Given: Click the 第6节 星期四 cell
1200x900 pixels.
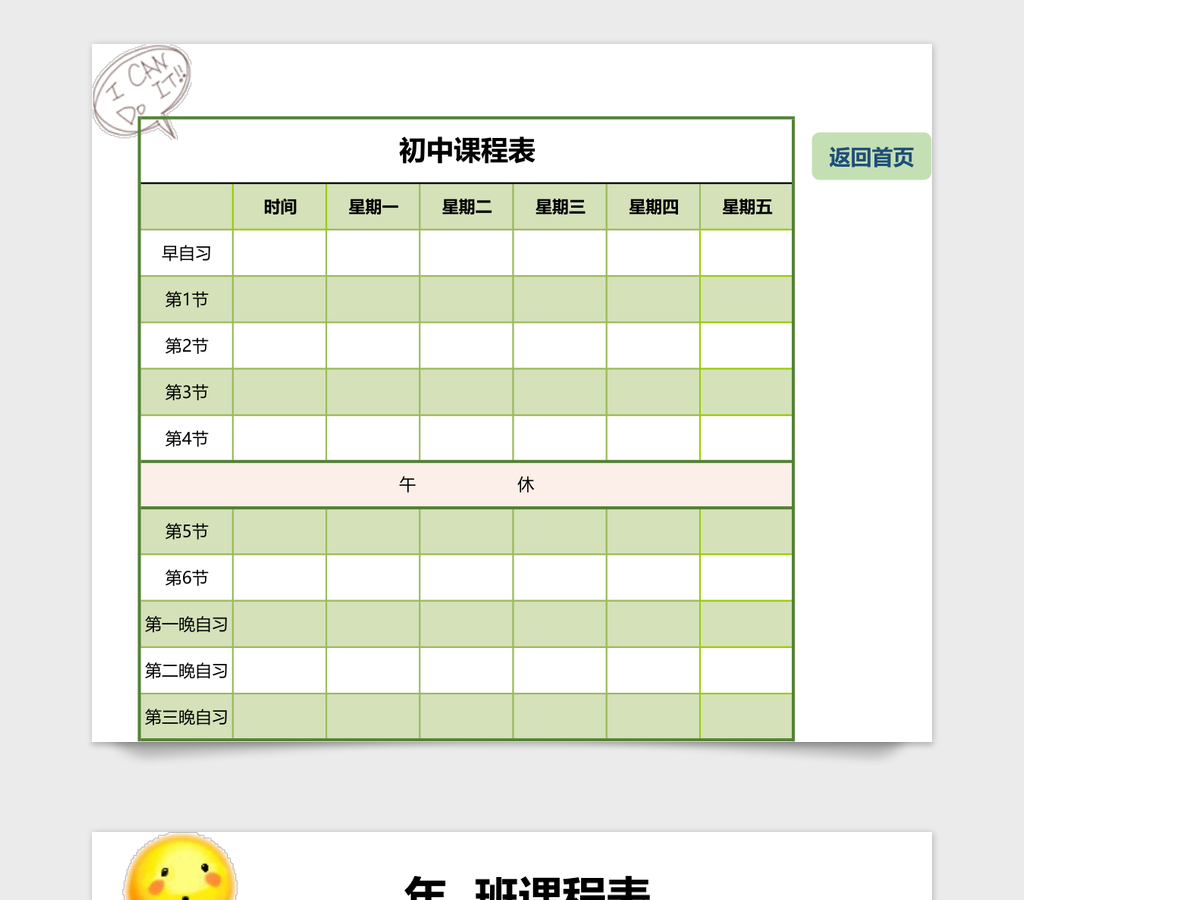Looking at the screenshot, I should click(x=653, y=577).
